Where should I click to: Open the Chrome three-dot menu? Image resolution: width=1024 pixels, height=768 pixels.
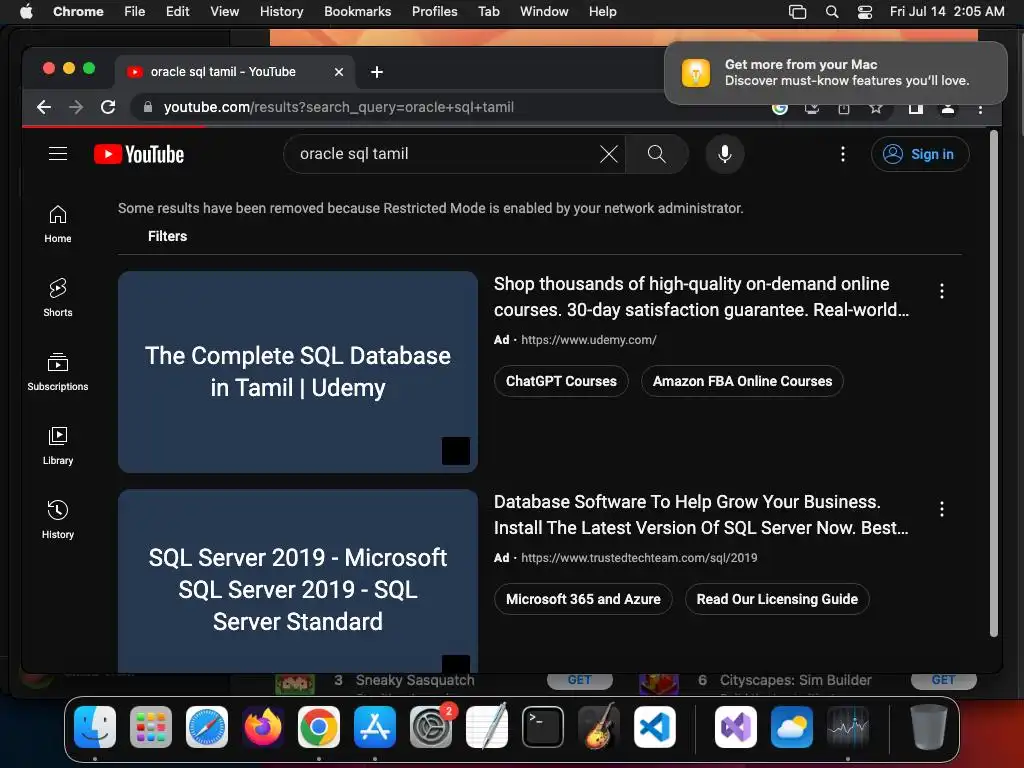pos(980,109)
